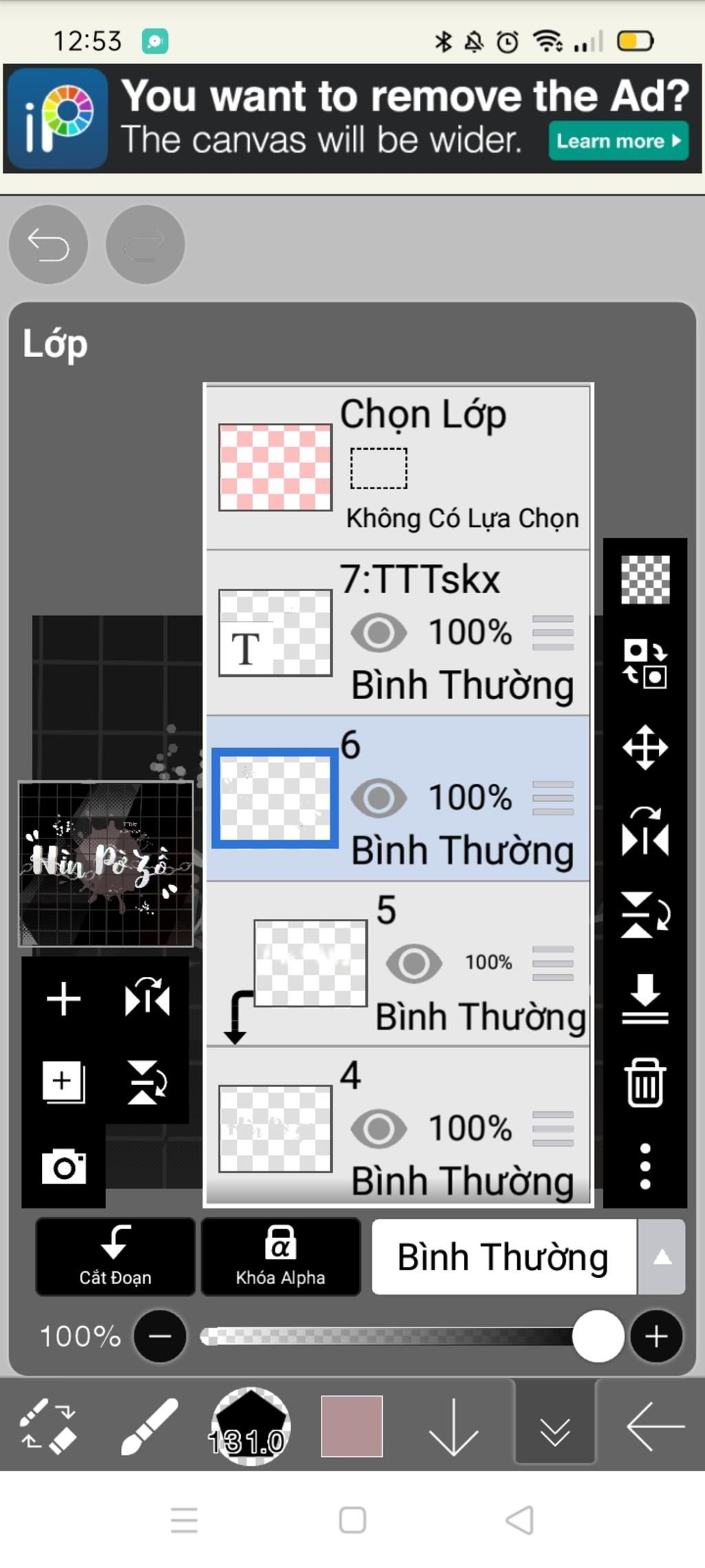Toggle Cắt Đoạn clipping button
The height and width of the screenshot is (1568, 705).
[115, 1257]
